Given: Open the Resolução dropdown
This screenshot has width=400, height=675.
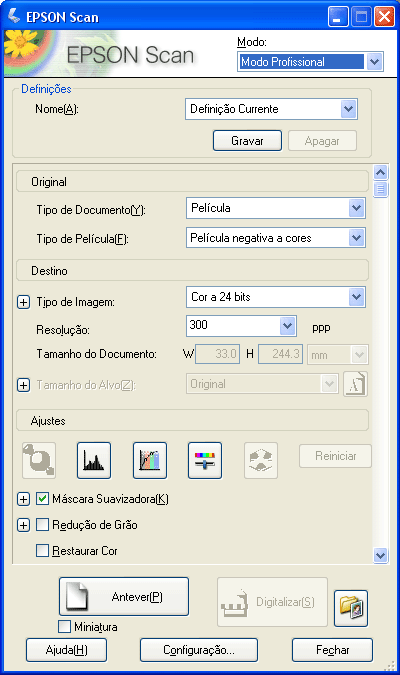Looking at the screenshot, I should coord(288,326).
